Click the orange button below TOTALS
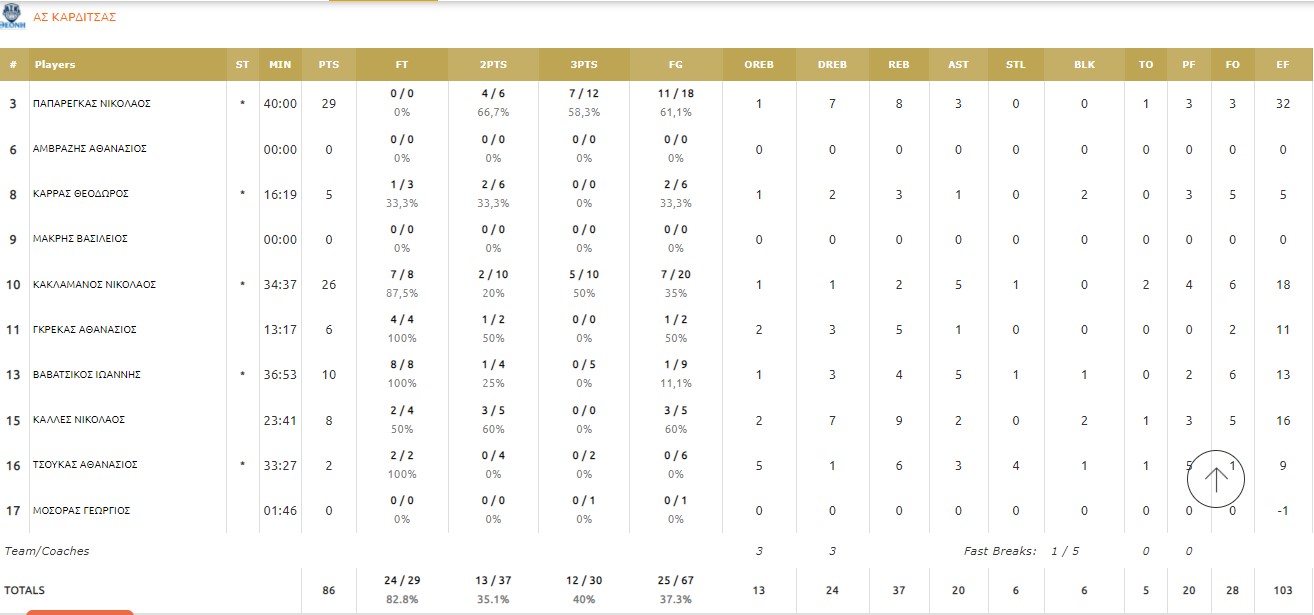Screen dimensions: 1314x615 pos(80,611)
